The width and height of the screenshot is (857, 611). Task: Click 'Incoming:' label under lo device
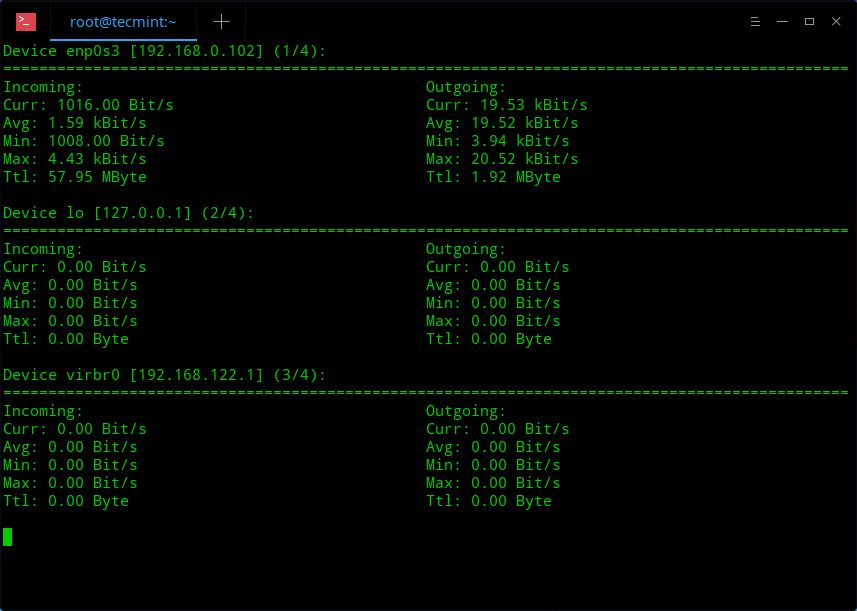(43, 249)
